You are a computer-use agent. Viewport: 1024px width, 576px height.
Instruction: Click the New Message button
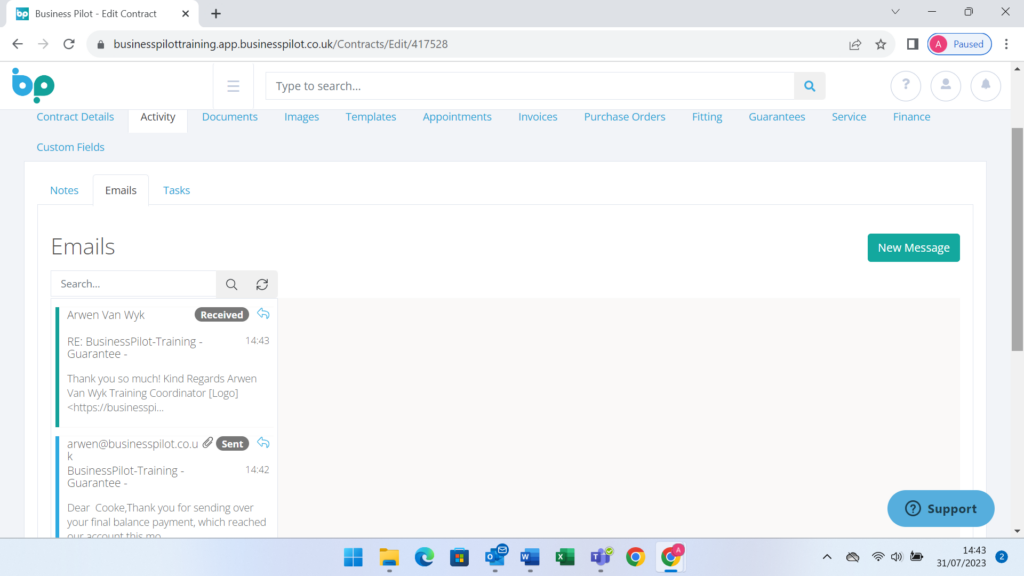914,248
